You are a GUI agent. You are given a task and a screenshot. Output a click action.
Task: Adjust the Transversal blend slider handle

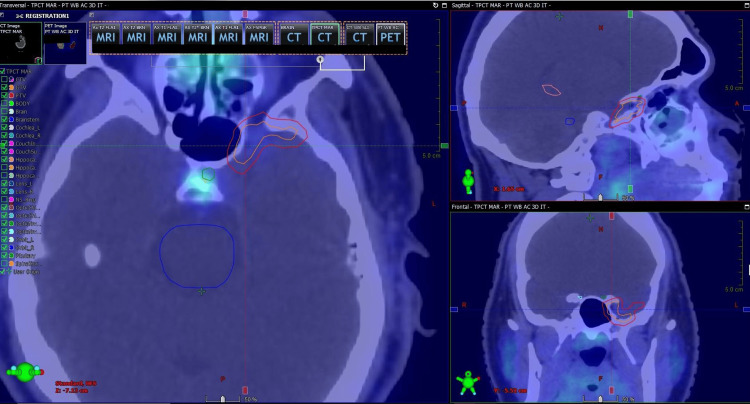point(222,399)
